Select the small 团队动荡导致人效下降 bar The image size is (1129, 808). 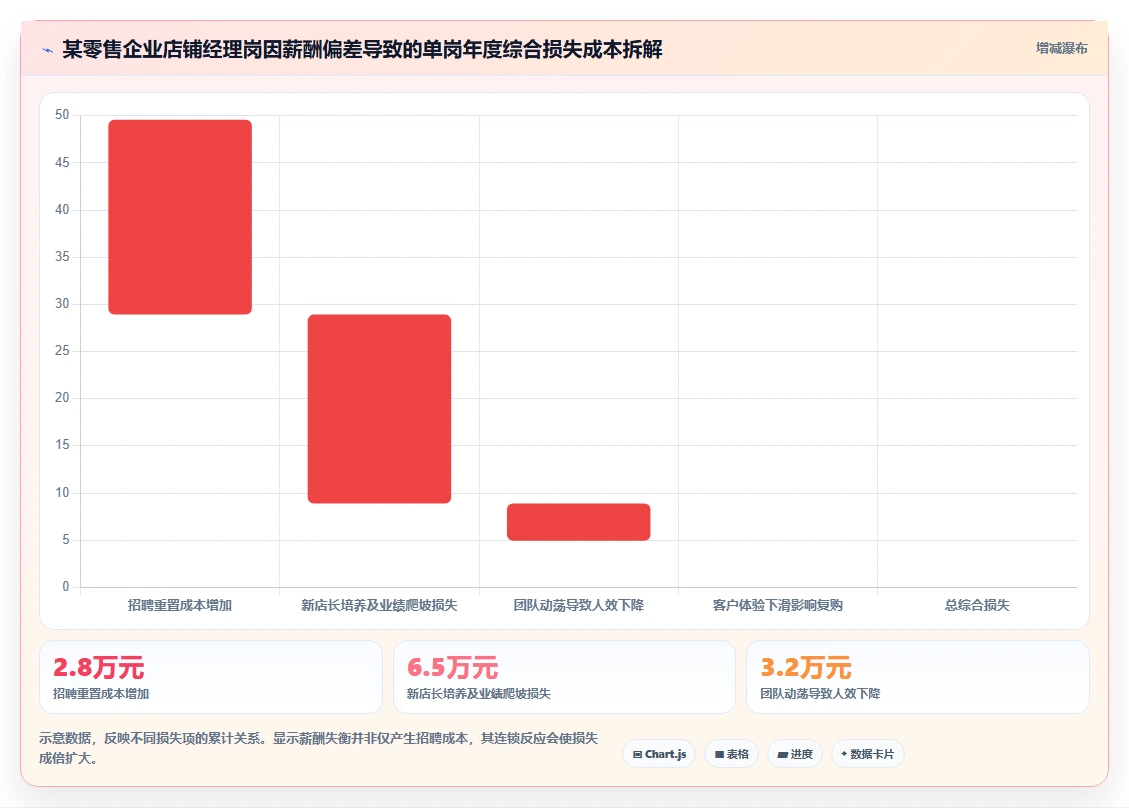coord(579,521)
